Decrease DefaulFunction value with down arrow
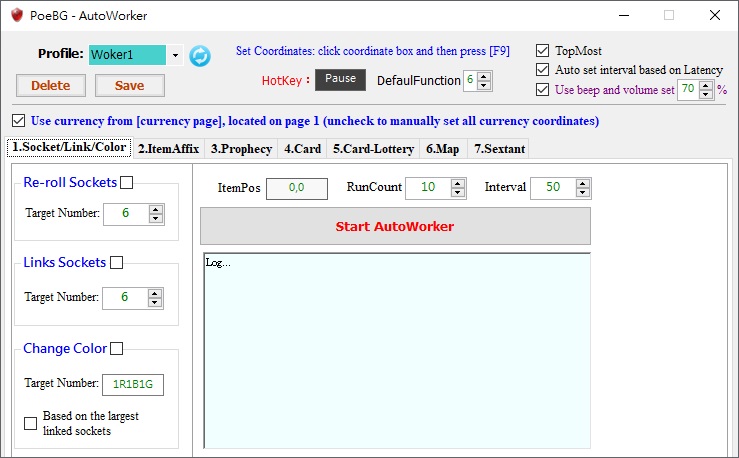 [x=484, y=85]
